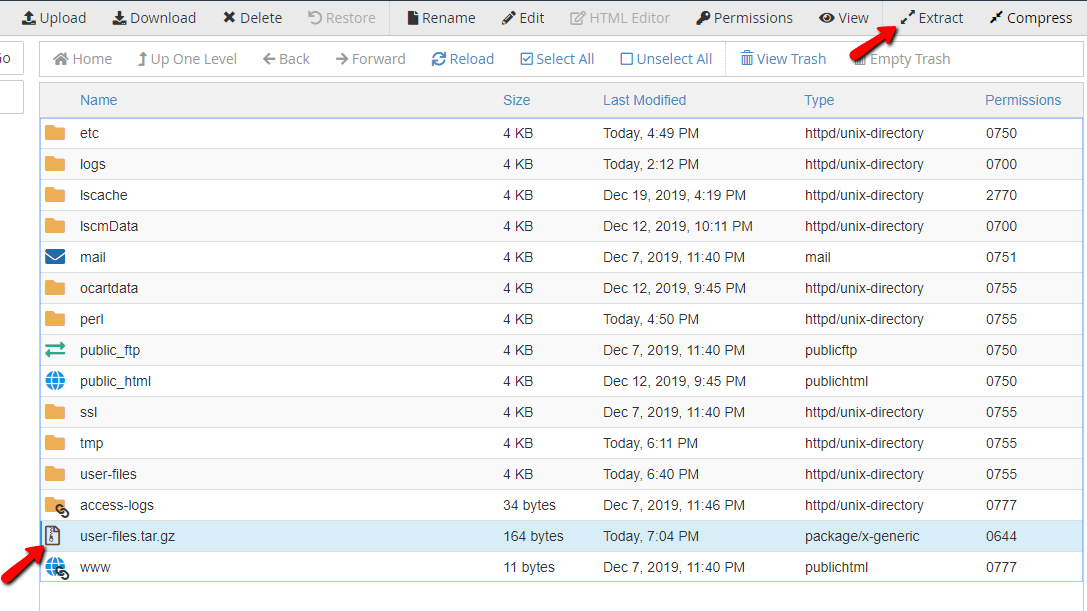Image resolution: width=1087 pixels, height=611 pixels.
Task: Click the lscache folder icon
Action: pos(55,195)
